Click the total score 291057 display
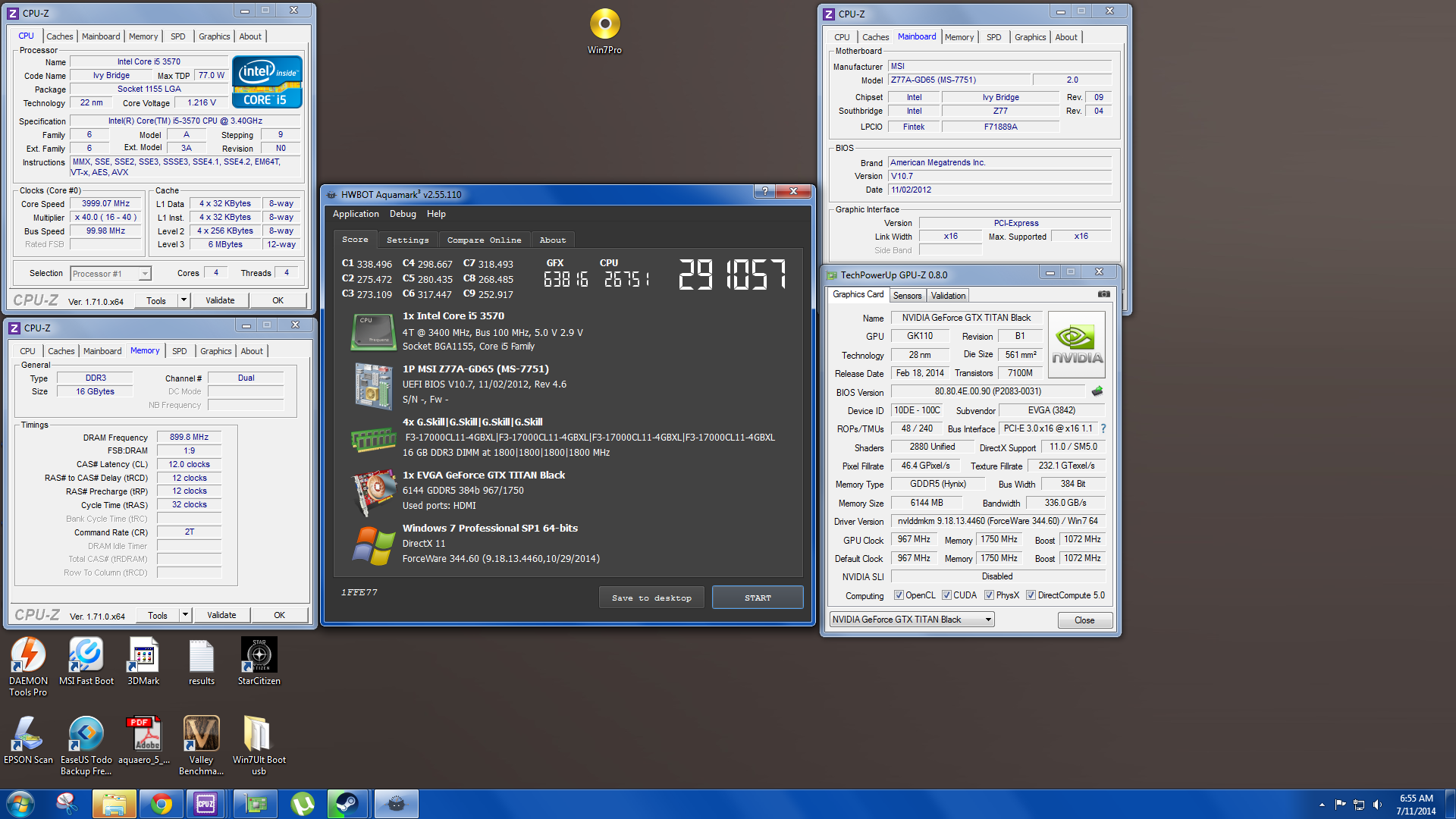The width and height of the screenshot is (1456, 819). [733, 275]
